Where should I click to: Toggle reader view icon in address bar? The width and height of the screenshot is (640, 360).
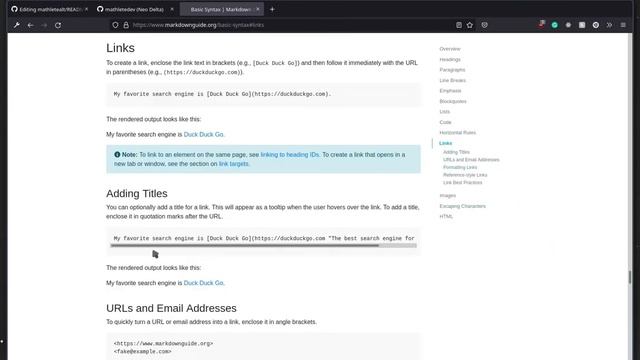click(459, 25)
